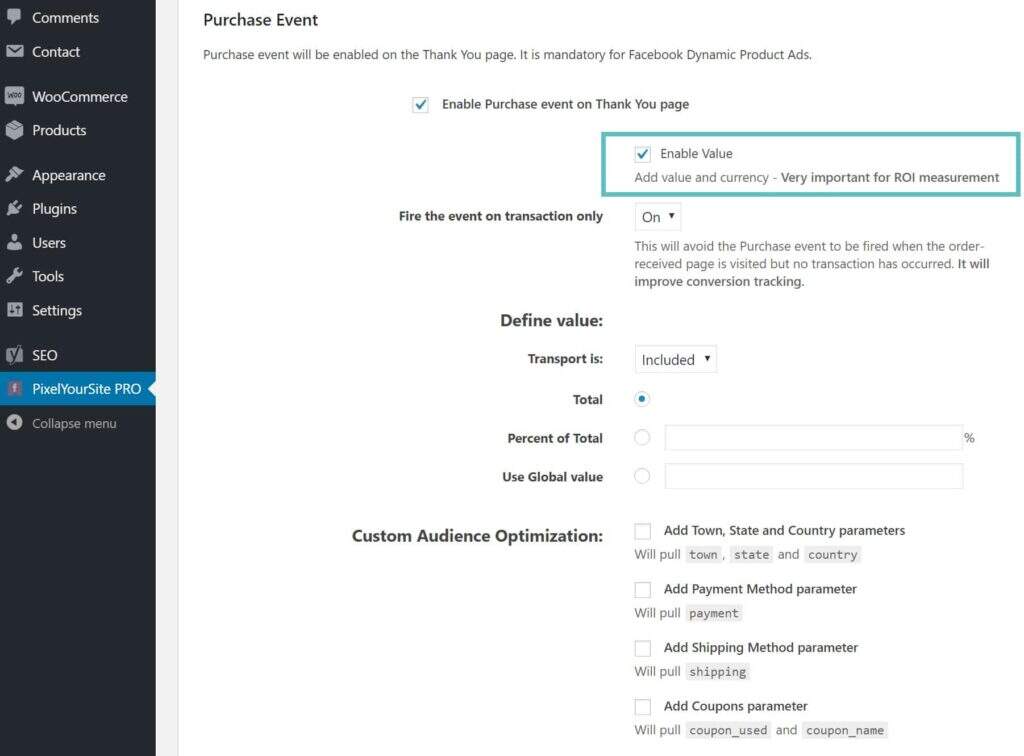Screen dimensions: 1024x756
Task: Open the Fire the event on transaction dropdown
Action: point(658,217)
